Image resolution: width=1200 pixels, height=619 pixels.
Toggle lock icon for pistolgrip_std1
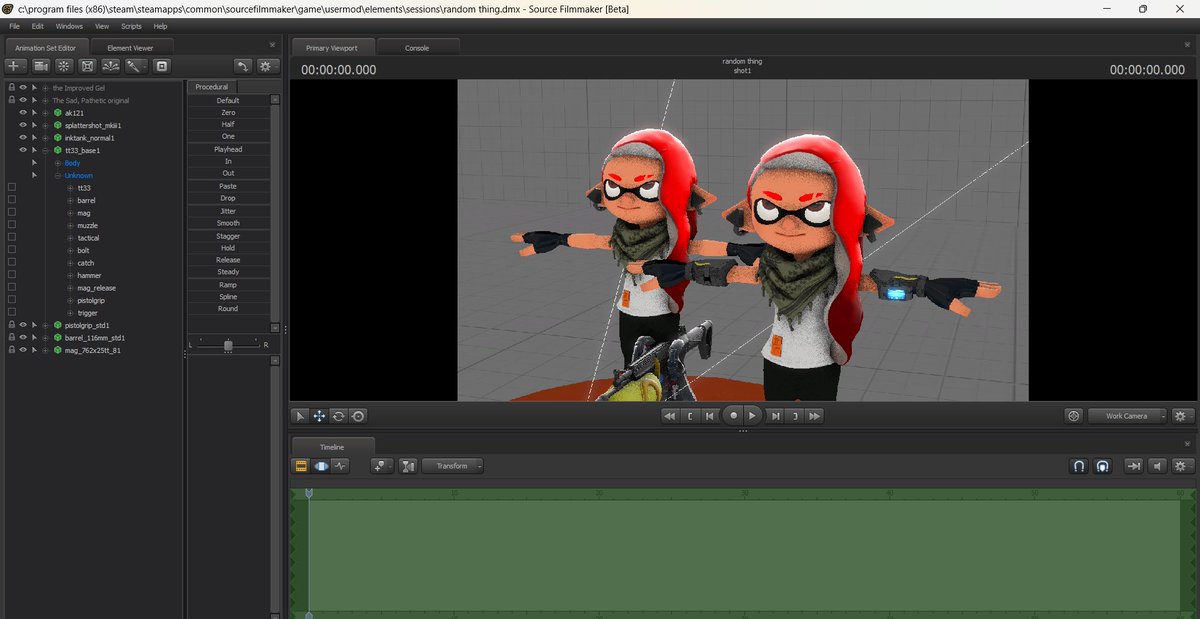(x=11, y=325)
